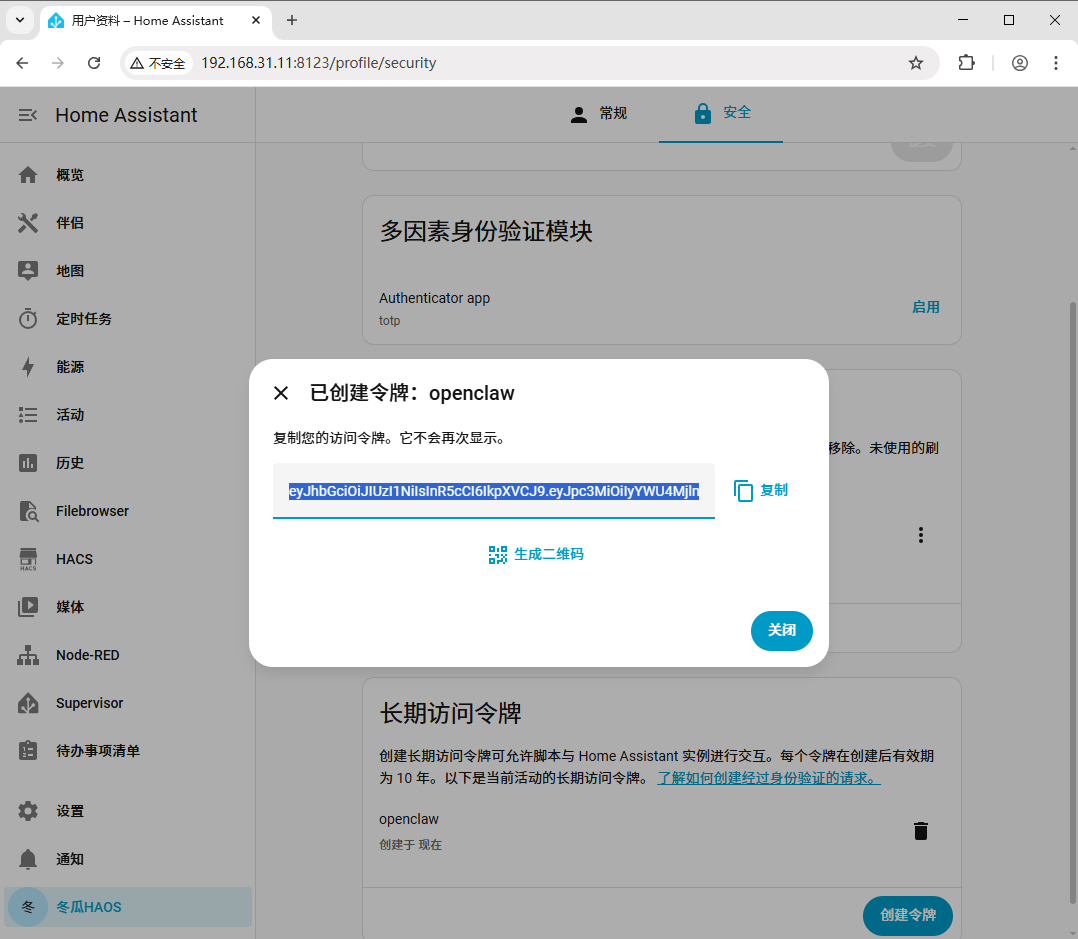This screenshot has width=1078, height=939.
Task: Click the browser forward arrow
Action: 58,63
